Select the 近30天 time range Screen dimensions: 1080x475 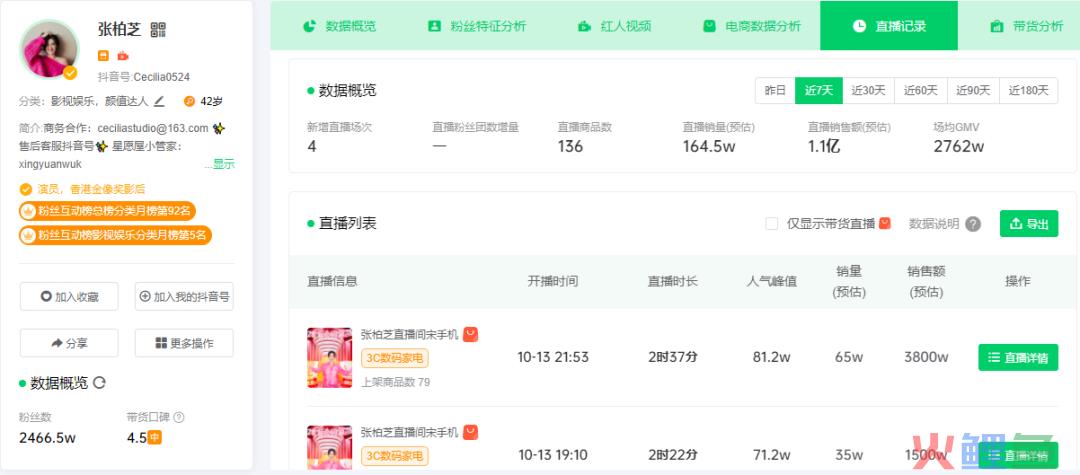click(869, 90)
